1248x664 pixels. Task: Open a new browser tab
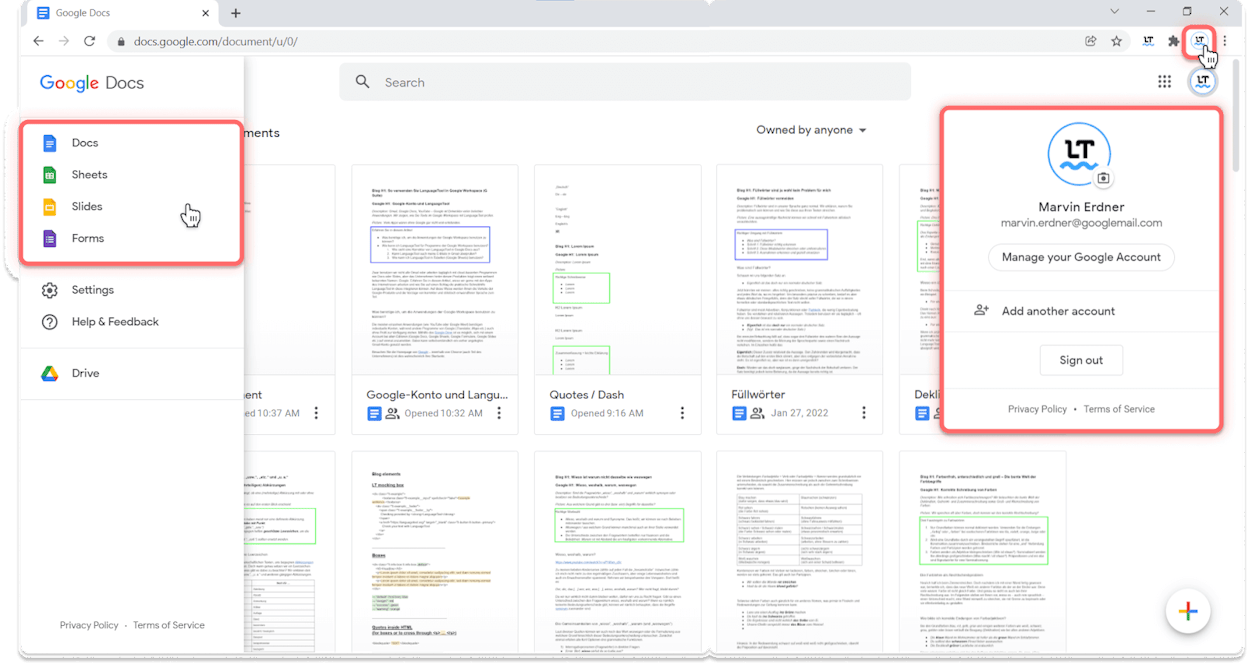pyautogui.click(x=236, y=13)
